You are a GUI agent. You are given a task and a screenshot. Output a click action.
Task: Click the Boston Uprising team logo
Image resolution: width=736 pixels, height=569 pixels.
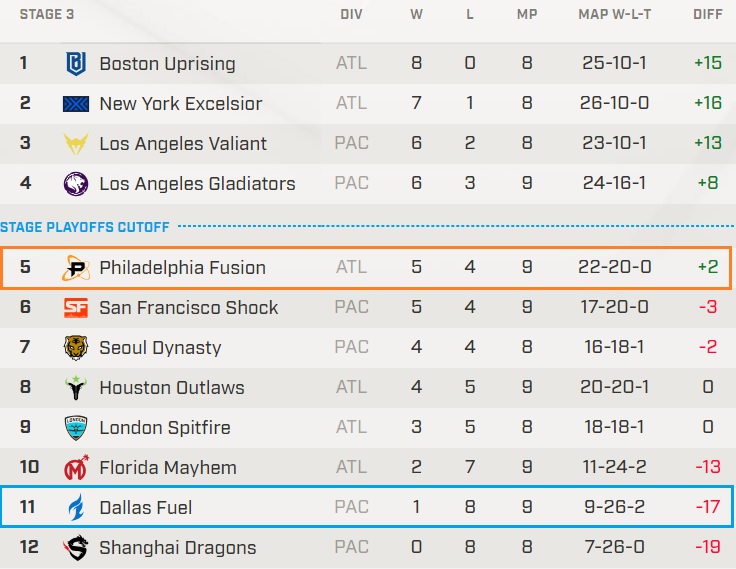(x=76, y=63)
